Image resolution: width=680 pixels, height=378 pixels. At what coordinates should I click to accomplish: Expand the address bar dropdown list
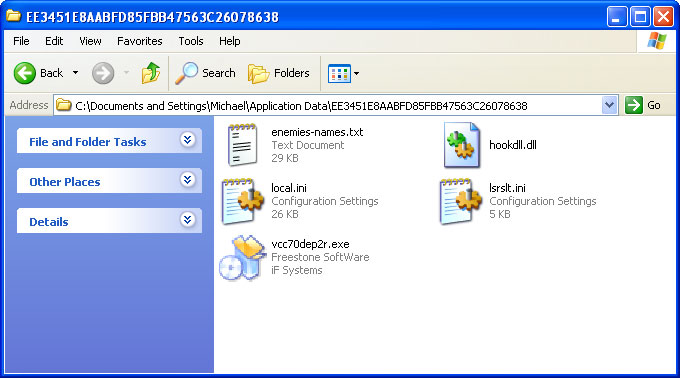[609, 105]
